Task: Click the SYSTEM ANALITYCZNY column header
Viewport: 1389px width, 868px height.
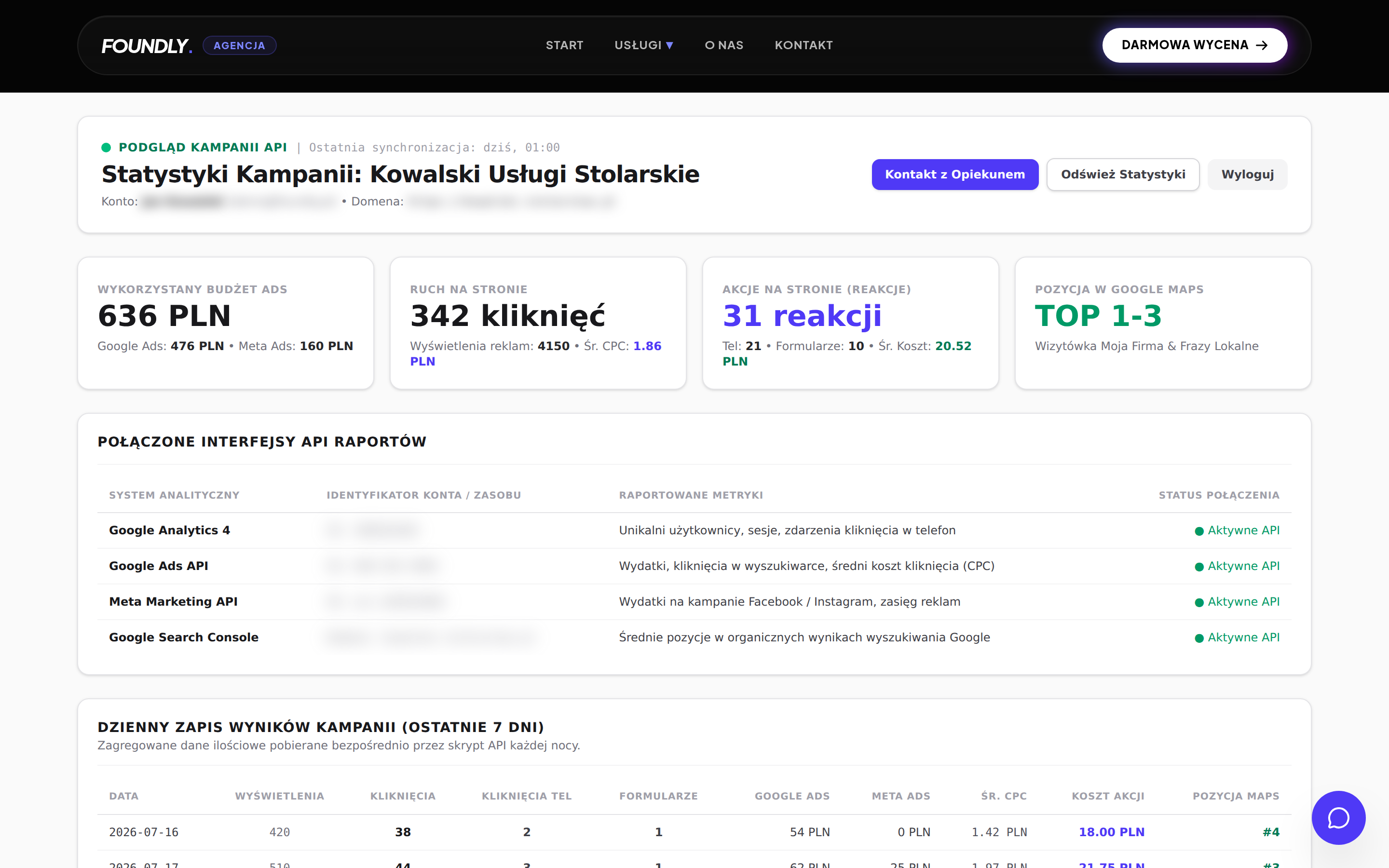Action: pyautogui.click(x=174, y=495)
